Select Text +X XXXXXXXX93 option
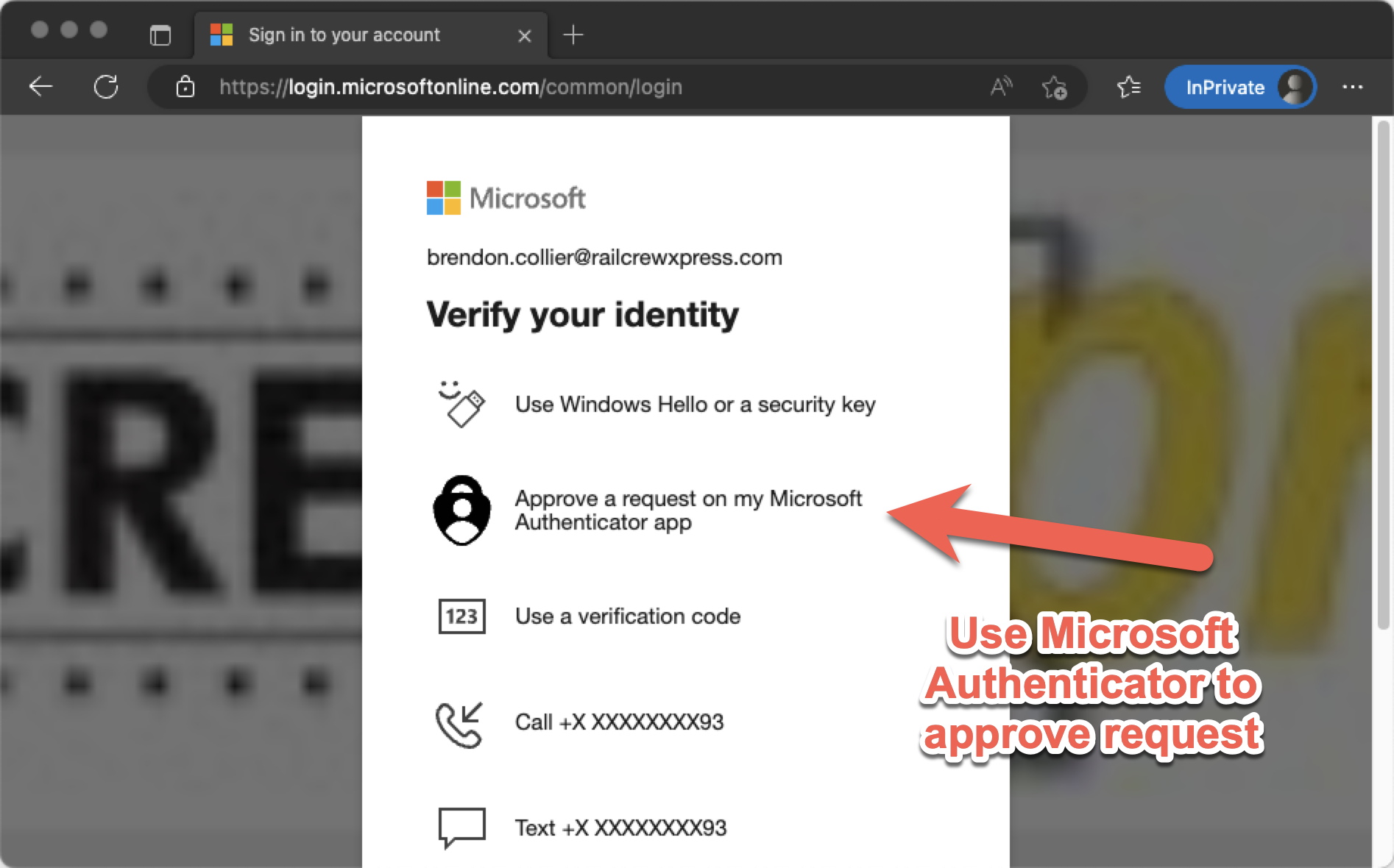1394x868 pixels. coord(685,828)
